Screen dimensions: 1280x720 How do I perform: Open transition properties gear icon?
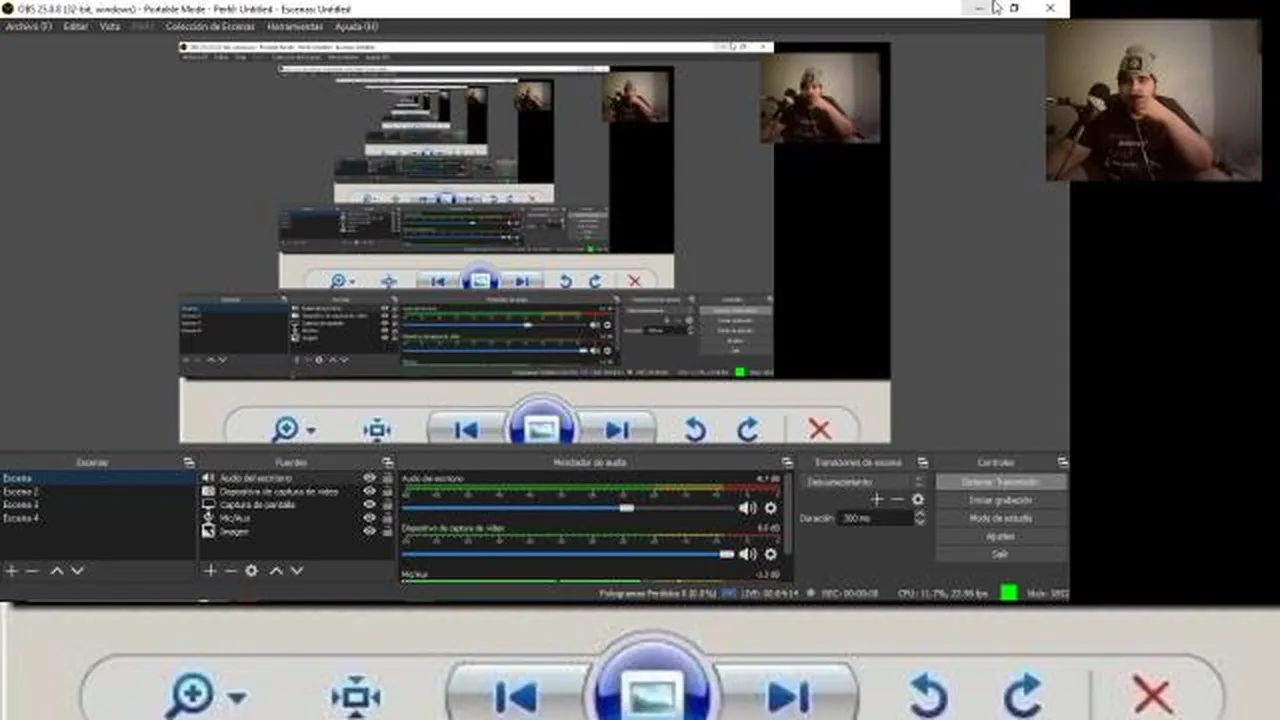917,499
